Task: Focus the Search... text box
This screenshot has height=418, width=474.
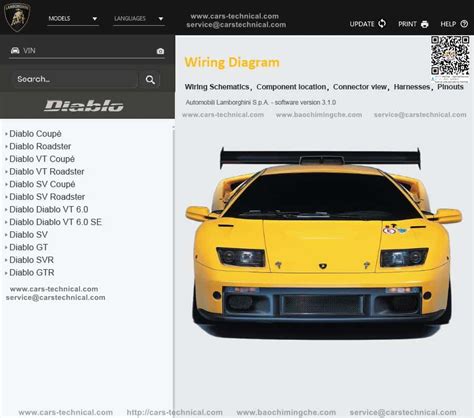Action: click(74, 79)
